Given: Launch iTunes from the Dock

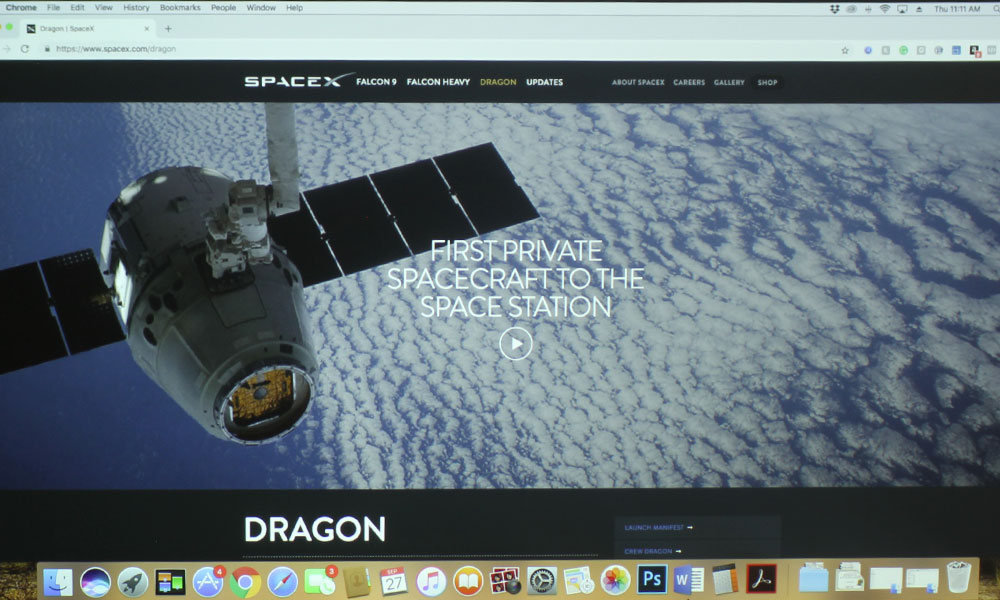Looking at the screenshot, I should (431, 582).
